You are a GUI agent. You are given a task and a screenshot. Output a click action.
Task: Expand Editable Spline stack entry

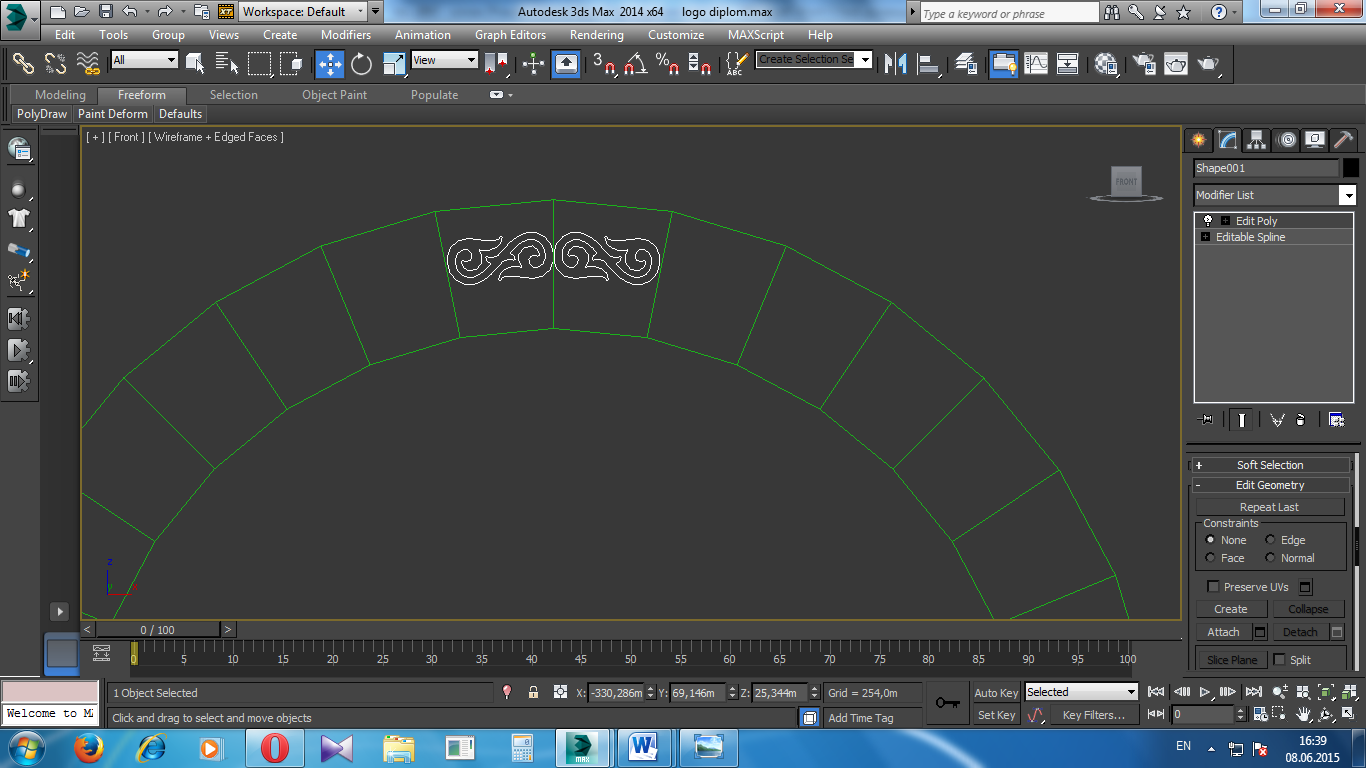pyautogui.click(x=1205, y=237)
